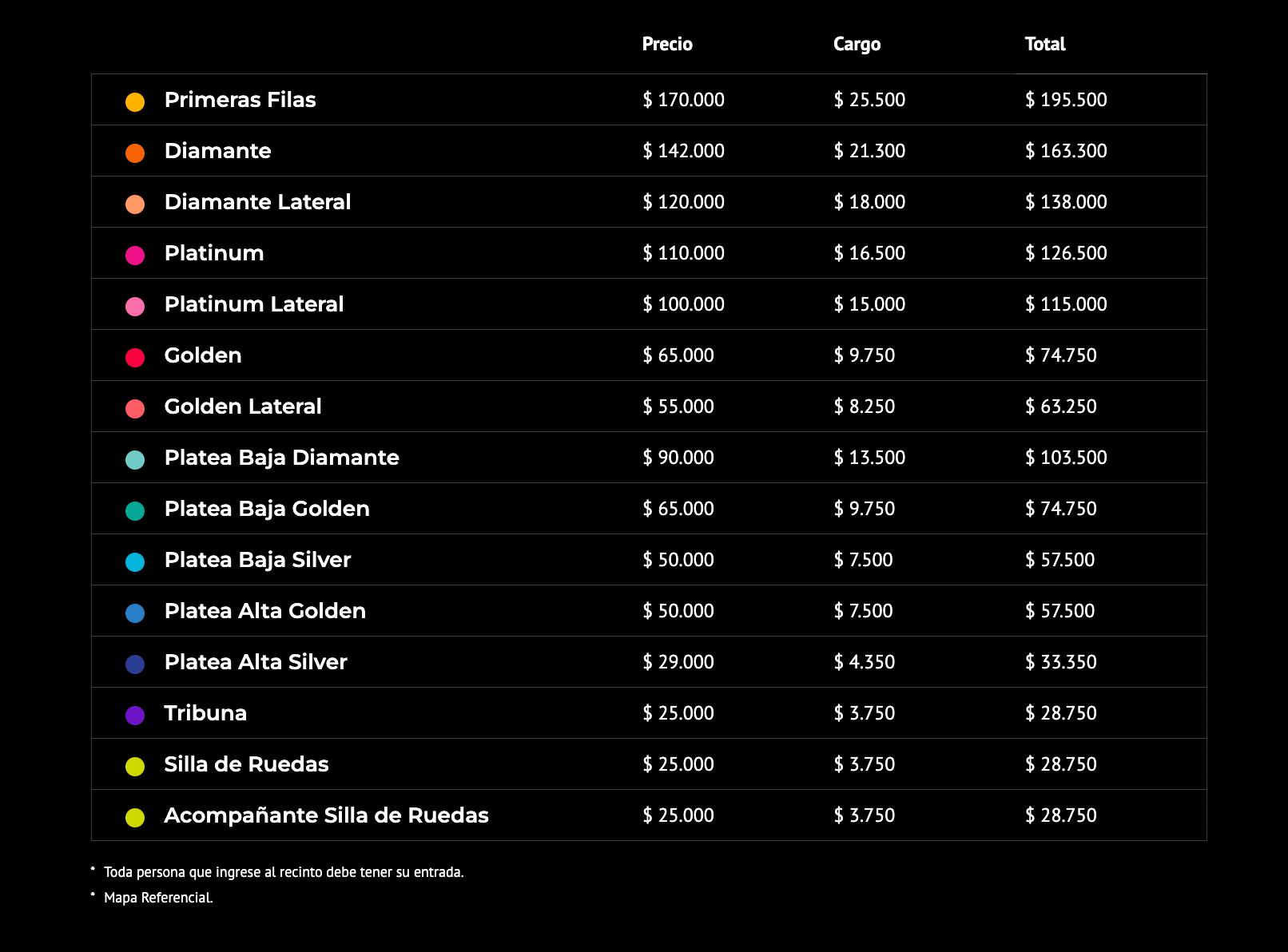Click the orange Diamante color dot
Image resolution: width=1288 pixels, height=952 pixels.
(x=135, y=153)
